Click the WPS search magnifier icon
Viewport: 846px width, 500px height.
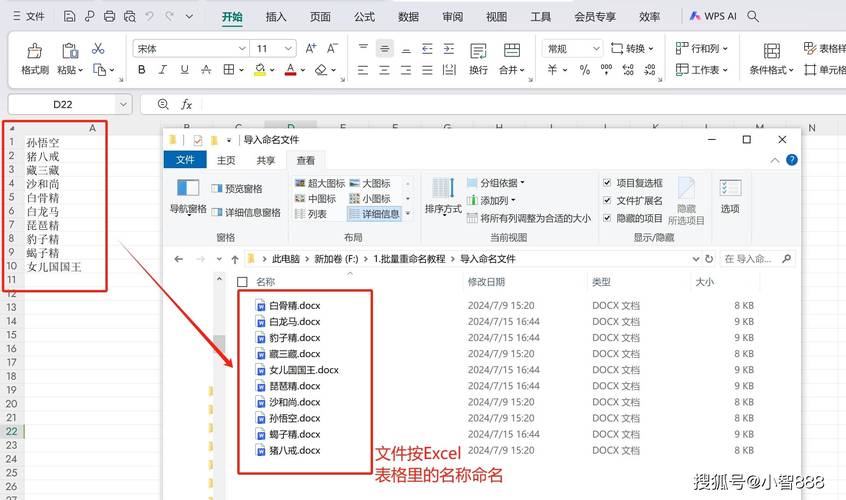[x=753, y=16]
